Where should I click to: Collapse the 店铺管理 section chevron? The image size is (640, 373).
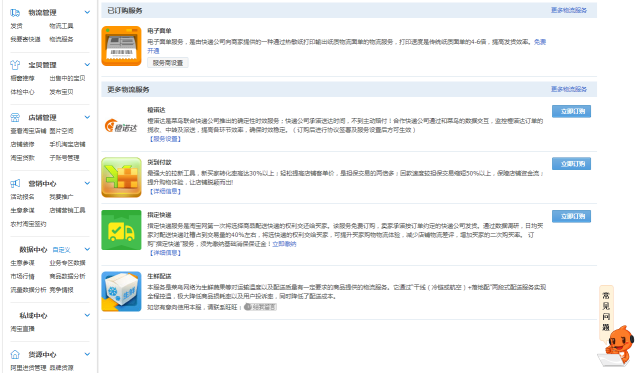pyautogui.click(x=87, y=117)
